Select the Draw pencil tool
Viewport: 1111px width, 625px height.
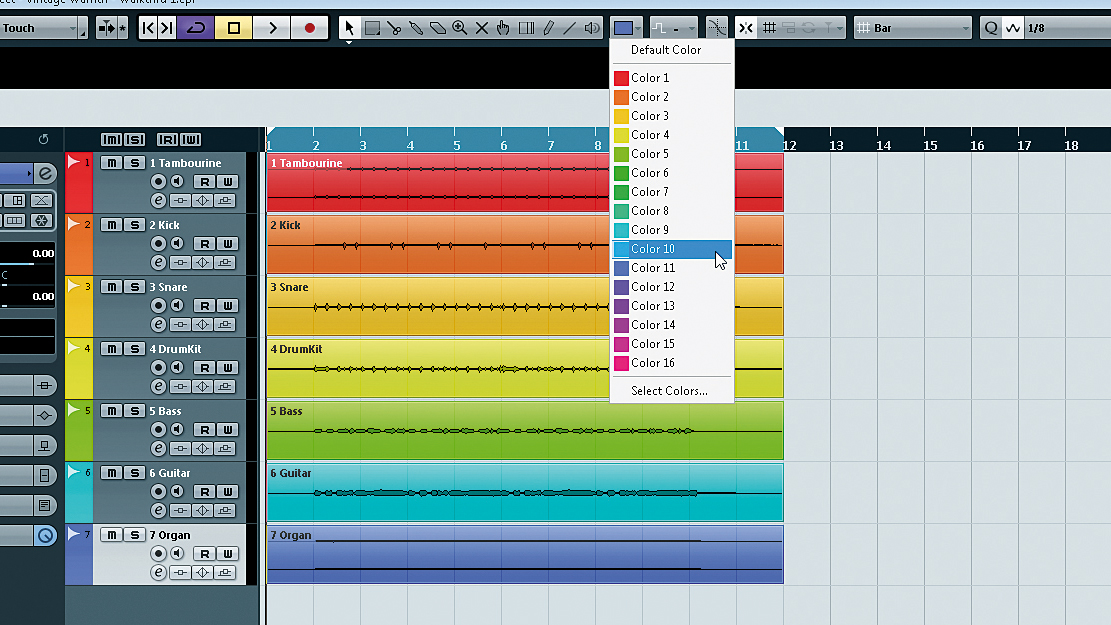pyautogui.click(x=548, y=28)
